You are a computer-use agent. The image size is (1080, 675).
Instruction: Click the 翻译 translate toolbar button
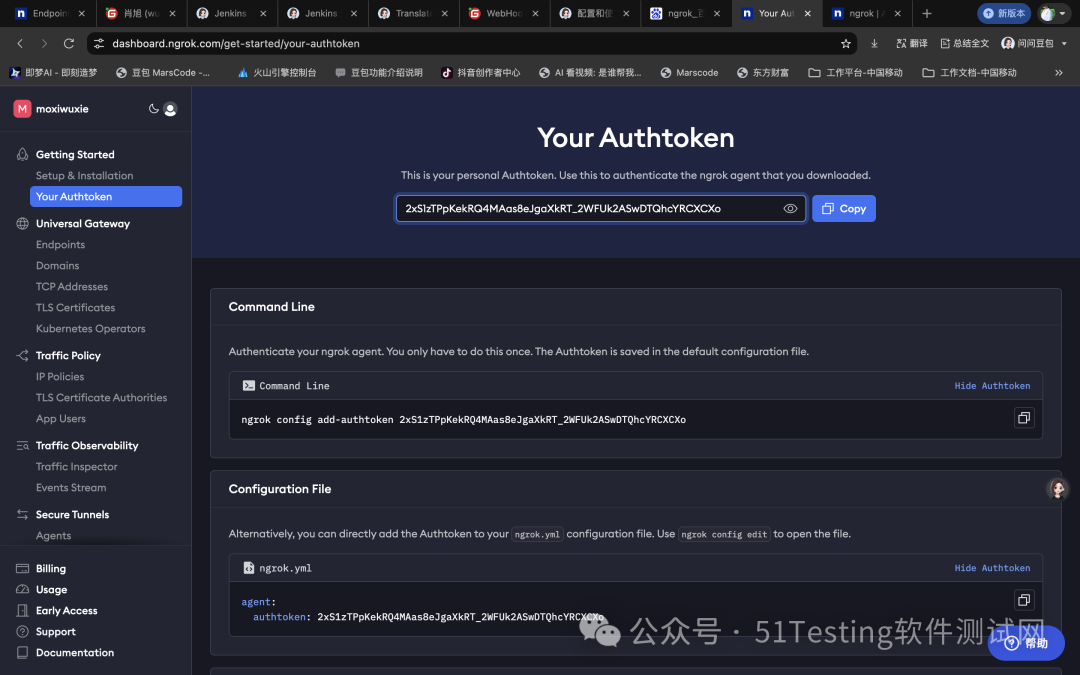click(x=911, y=43)
